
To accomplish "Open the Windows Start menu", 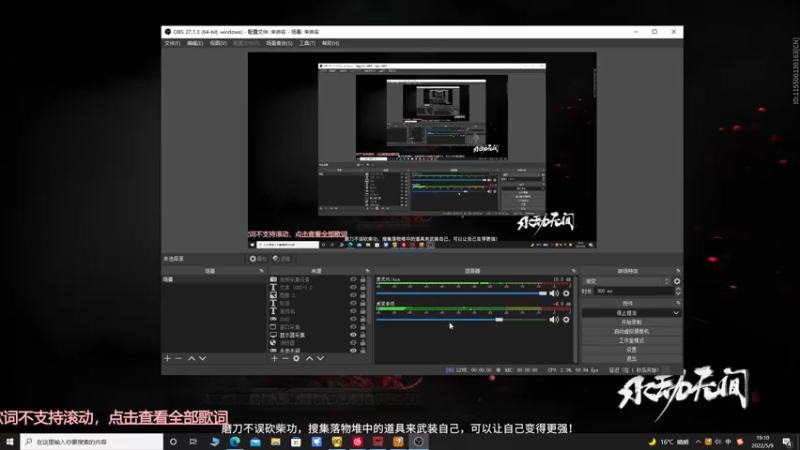I will coord(10,442).
